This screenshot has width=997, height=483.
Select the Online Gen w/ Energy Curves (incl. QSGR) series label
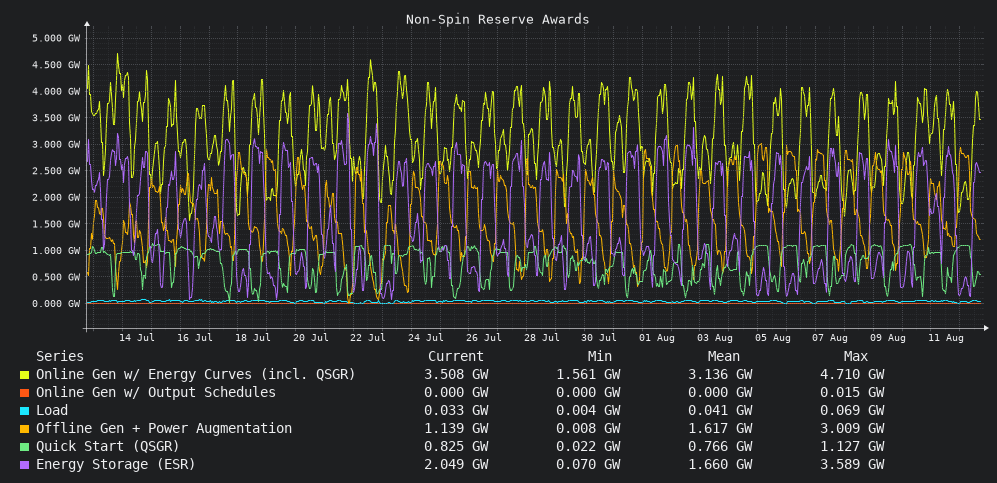[195, 375]
